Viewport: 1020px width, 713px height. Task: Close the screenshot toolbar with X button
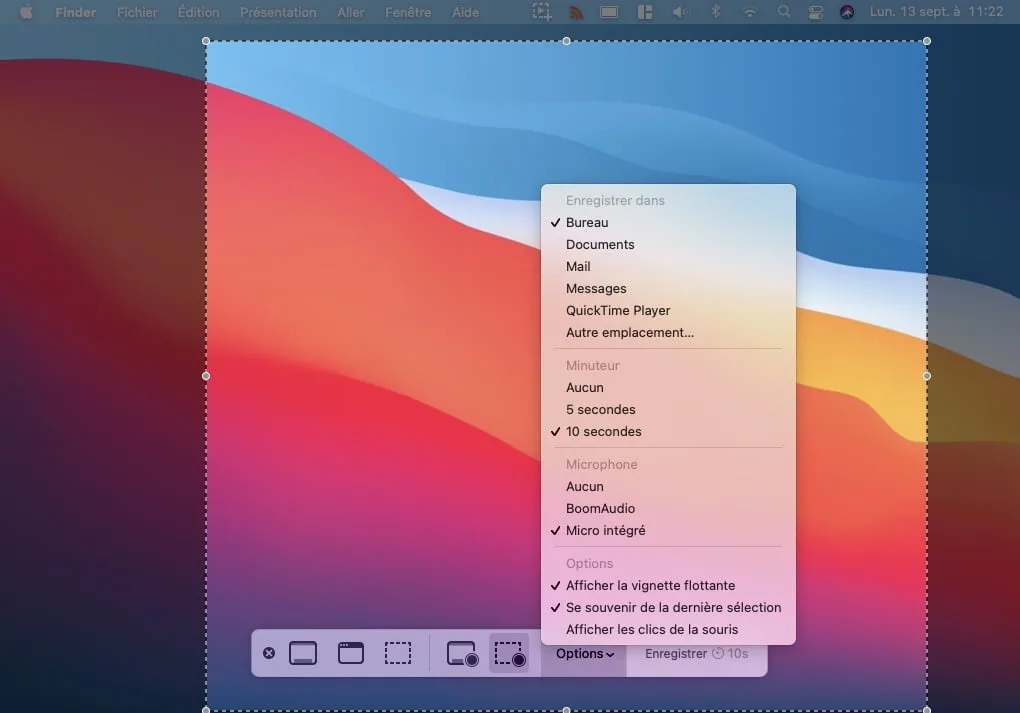pyautogui.click(x=269, y=653)
